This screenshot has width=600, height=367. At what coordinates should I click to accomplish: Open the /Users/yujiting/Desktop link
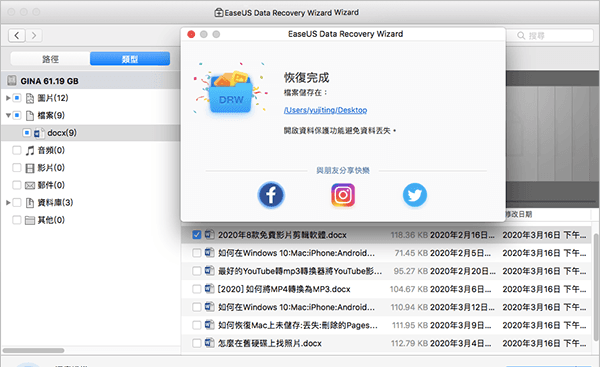325,110
